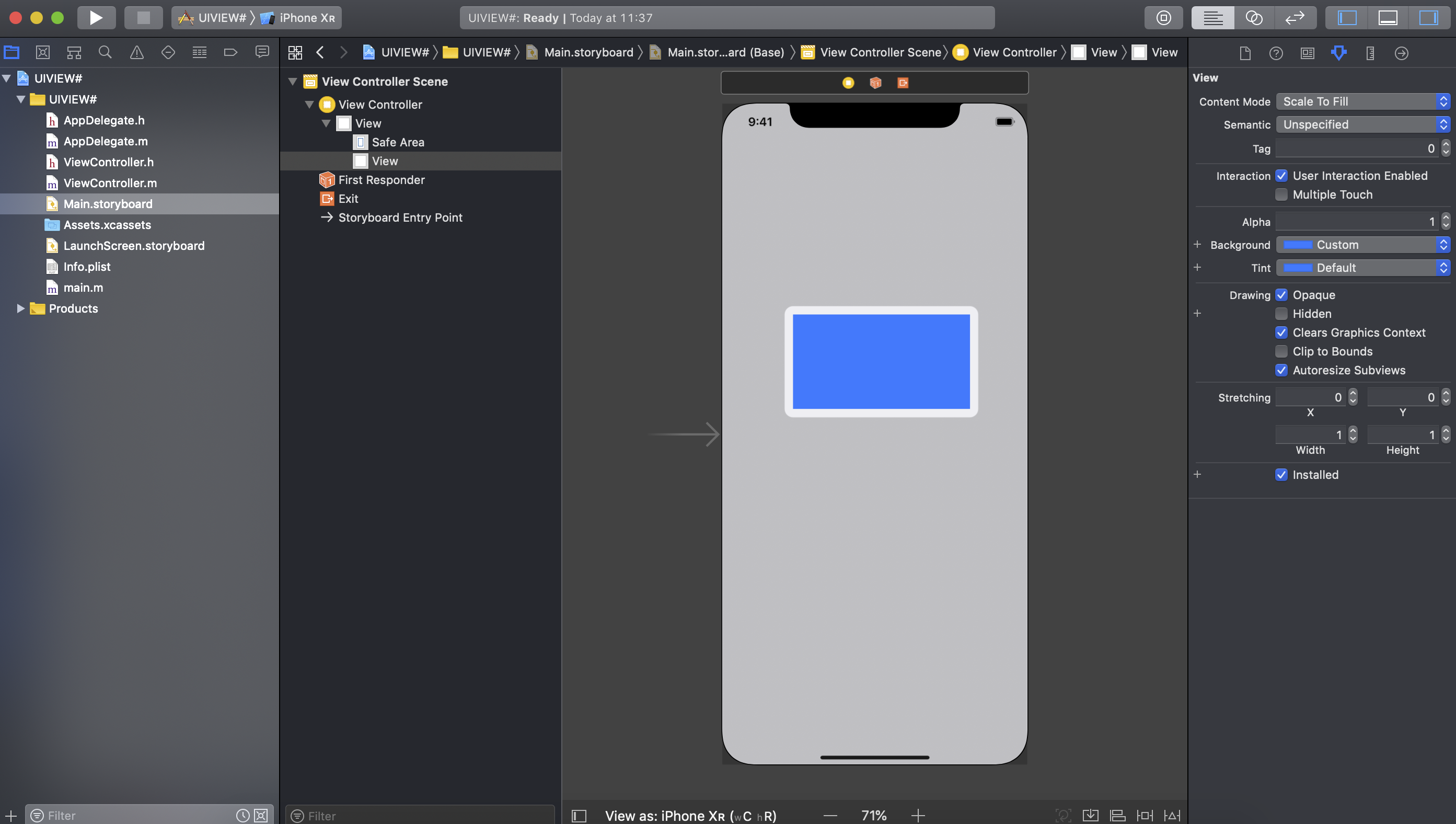Open the Library button in toolbar
This screenshot has height=824, width=1456.
[x=1163, y=18]
